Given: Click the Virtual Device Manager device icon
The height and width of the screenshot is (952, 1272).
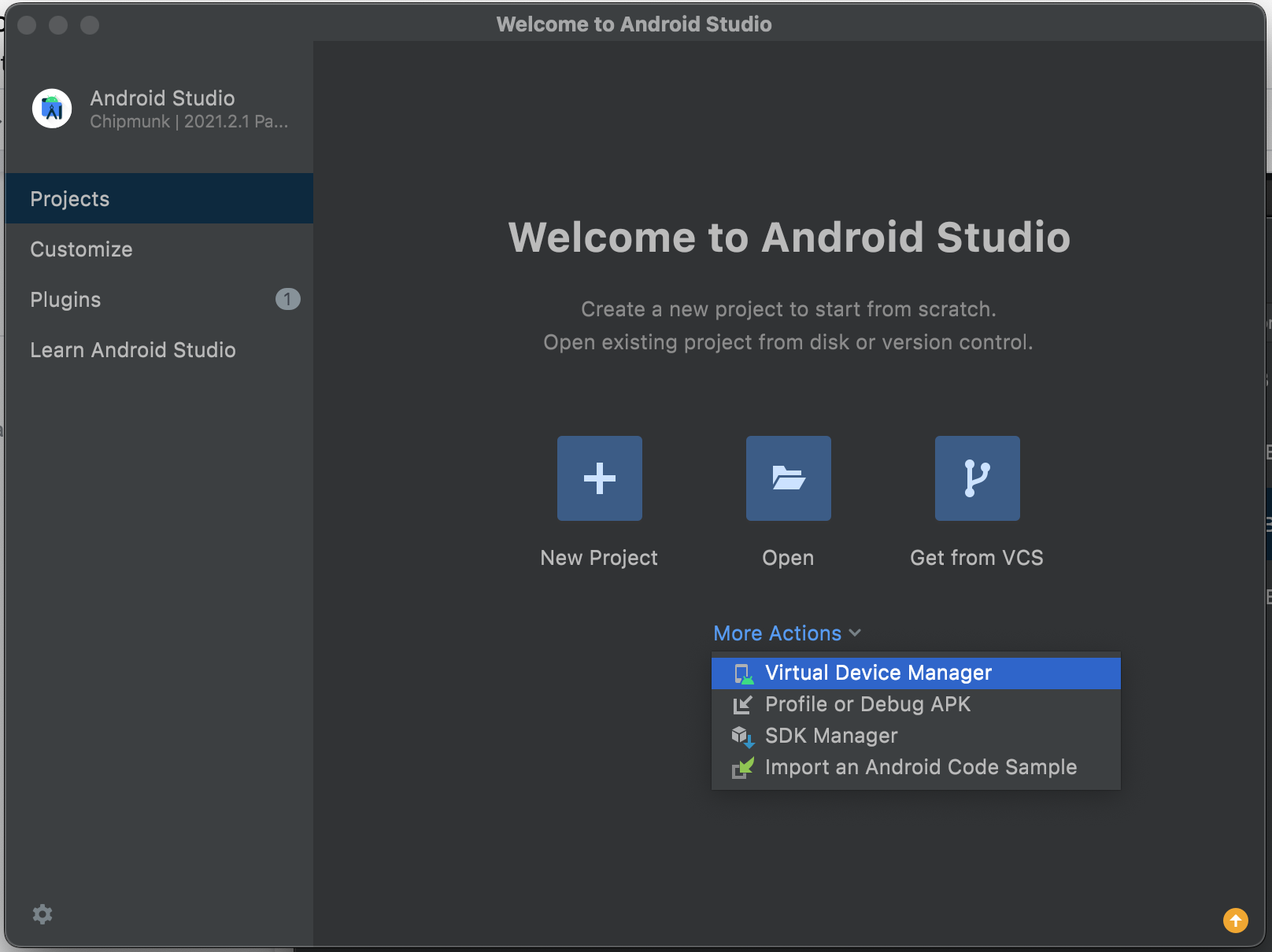Looking at the screenshot, I should coord(743,673).
